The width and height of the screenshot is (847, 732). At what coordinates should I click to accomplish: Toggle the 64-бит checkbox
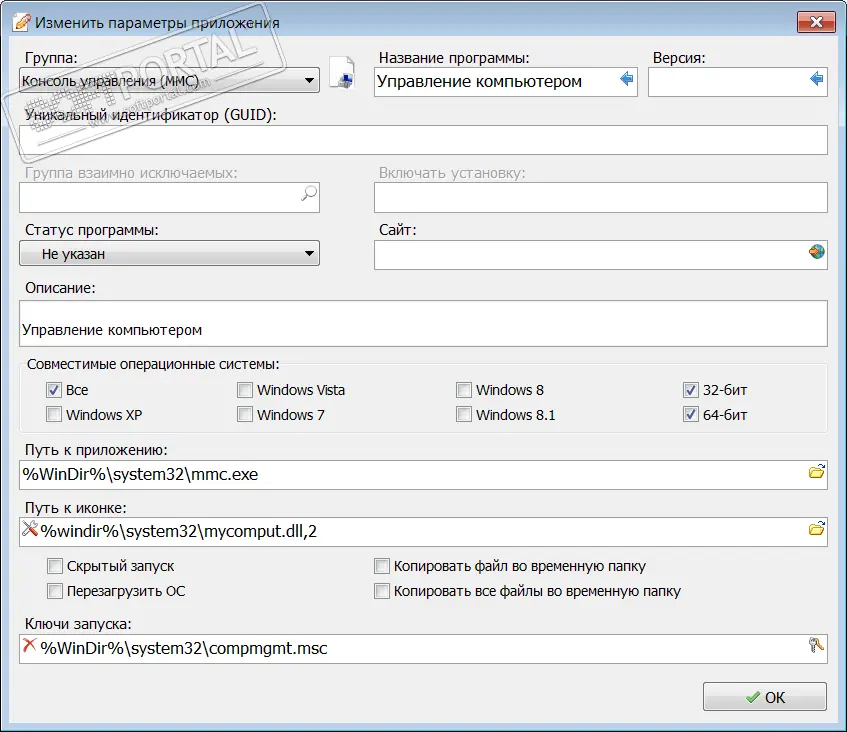coord(691,414)
